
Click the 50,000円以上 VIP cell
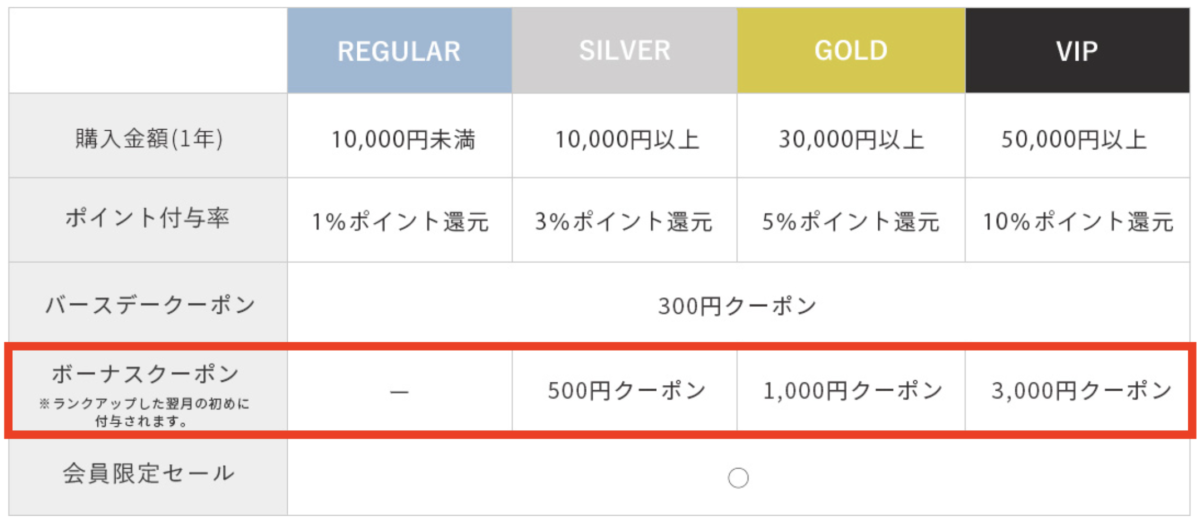pyautogui.click(x=1078, y=138)
